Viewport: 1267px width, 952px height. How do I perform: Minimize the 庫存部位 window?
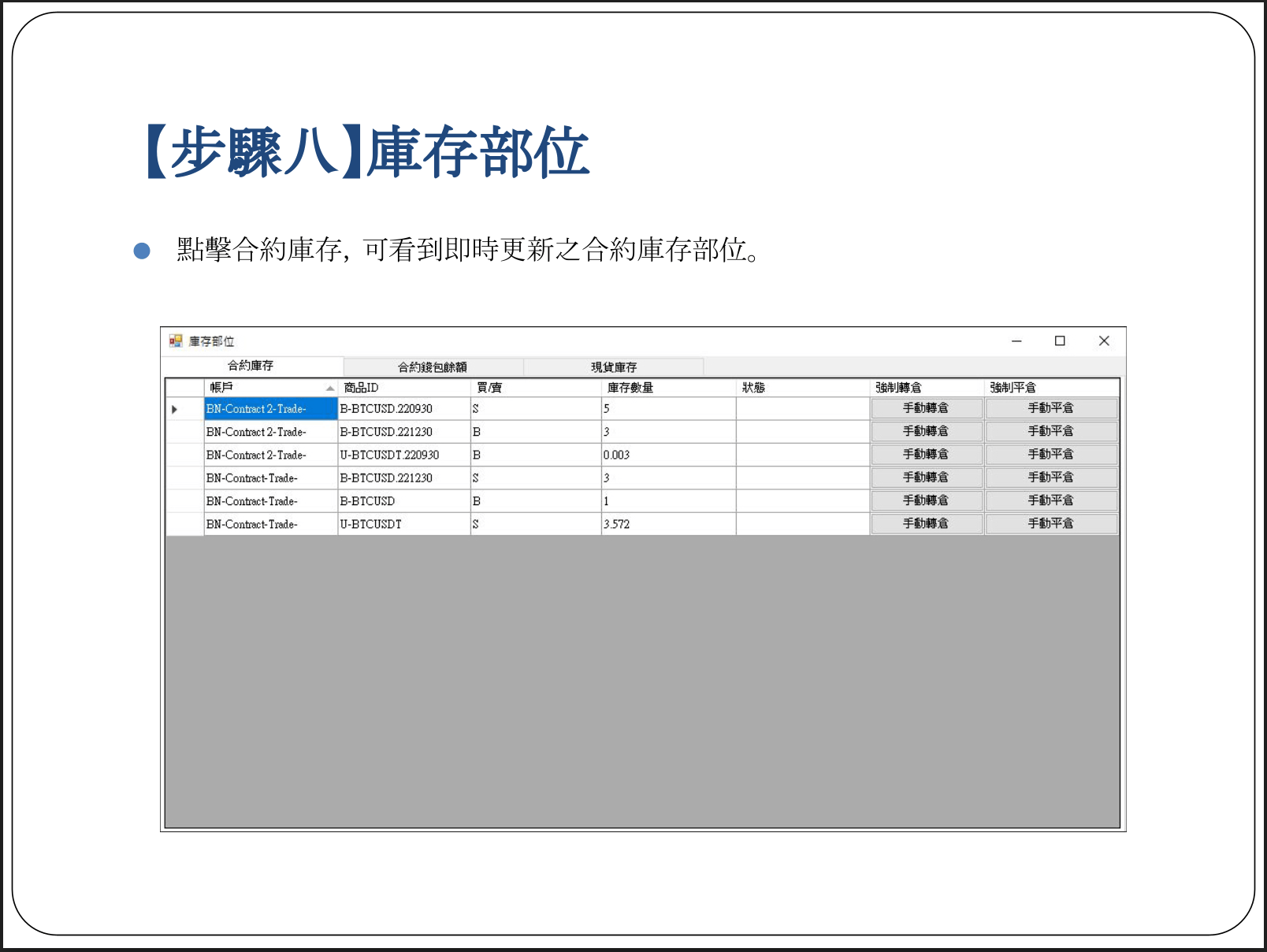[x=1016, y=340]
